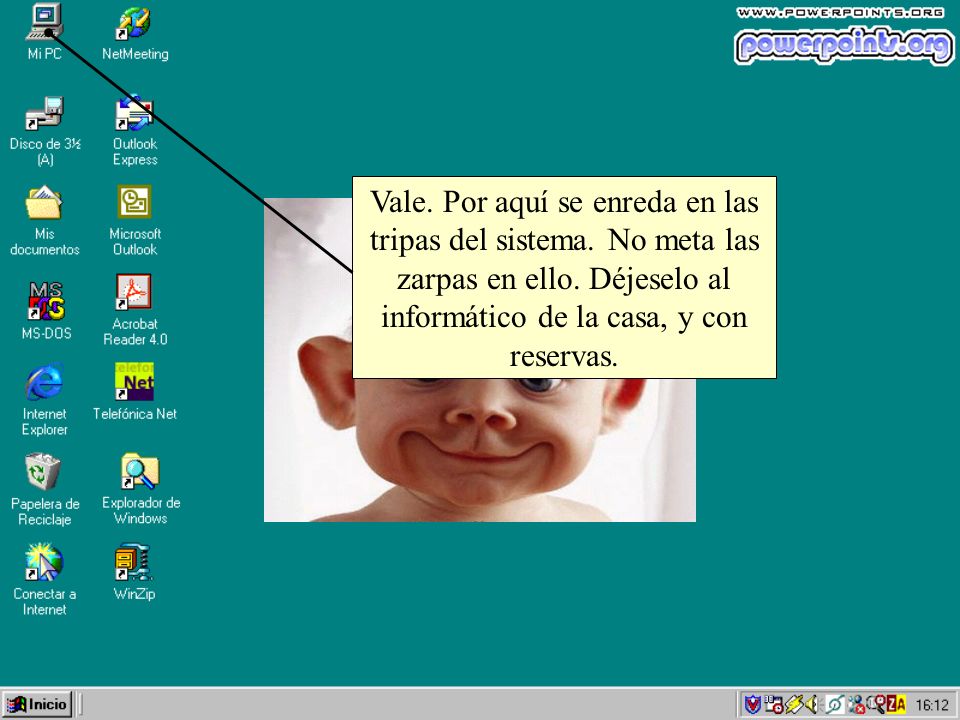Select the NetMeeting shortcut icon
The width and height of the screenshot is (960, 720).
click(135, 33)
